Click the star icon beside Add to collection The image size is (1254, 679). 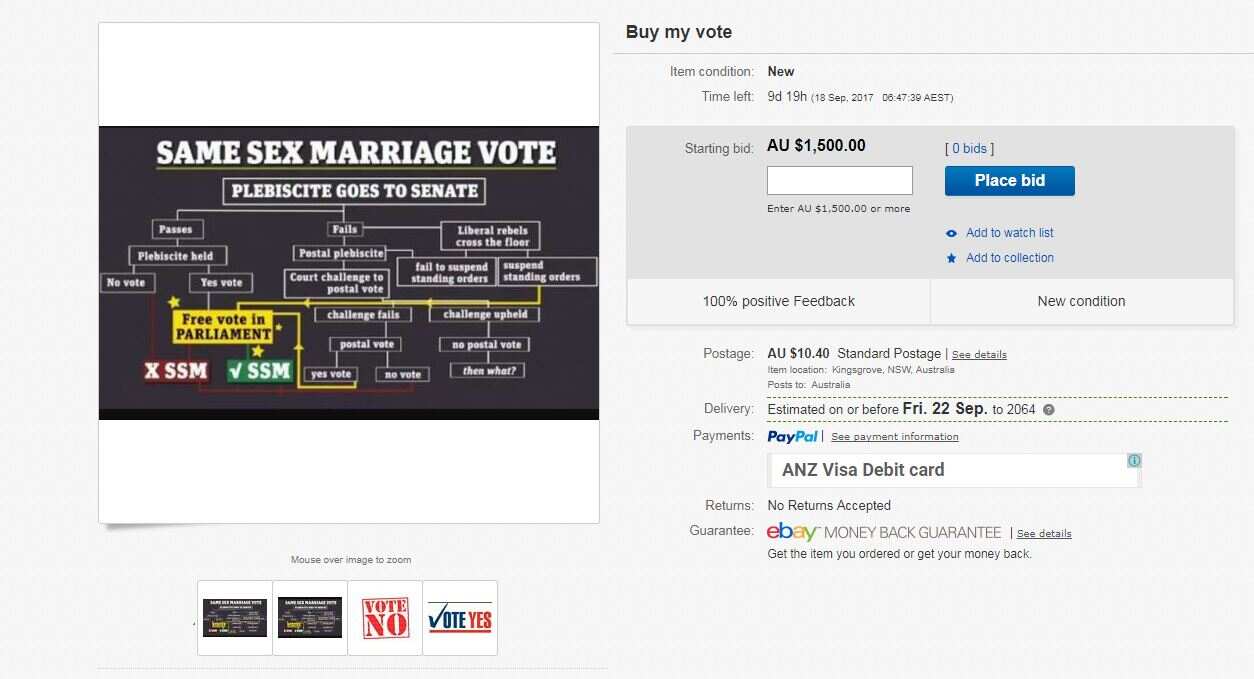pos(951,257)
